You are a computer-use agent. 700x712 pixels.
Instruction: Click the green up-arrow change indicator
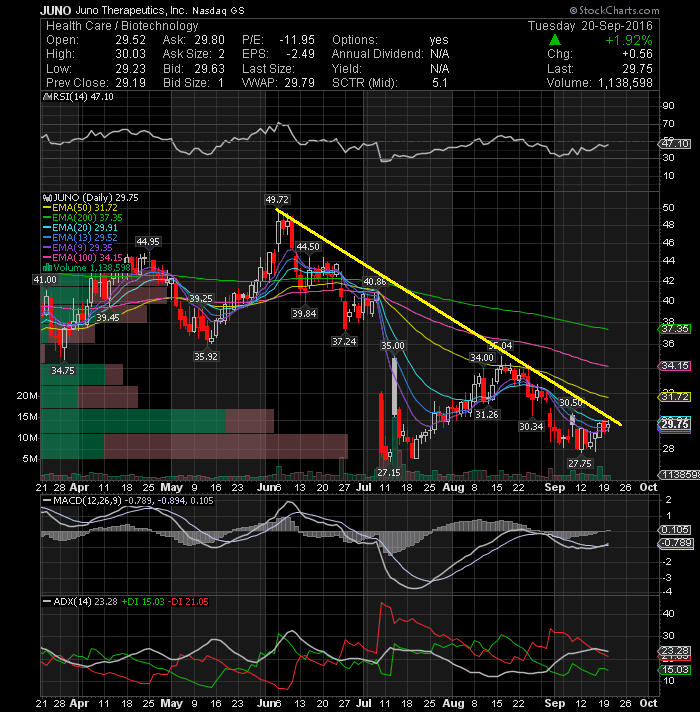pyautogui.click(x=555, y=40)
